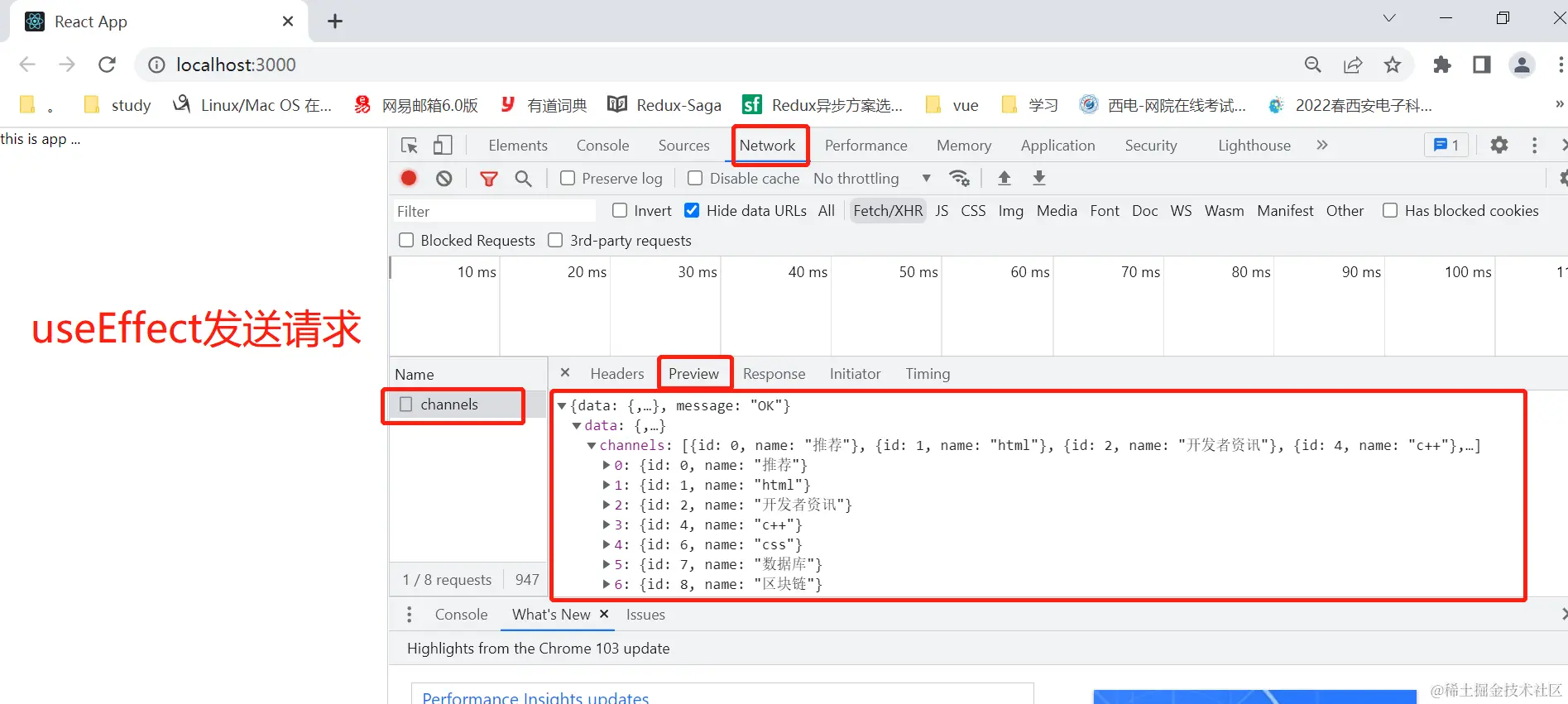Share this page icon in address bar

coord(1353,65)
